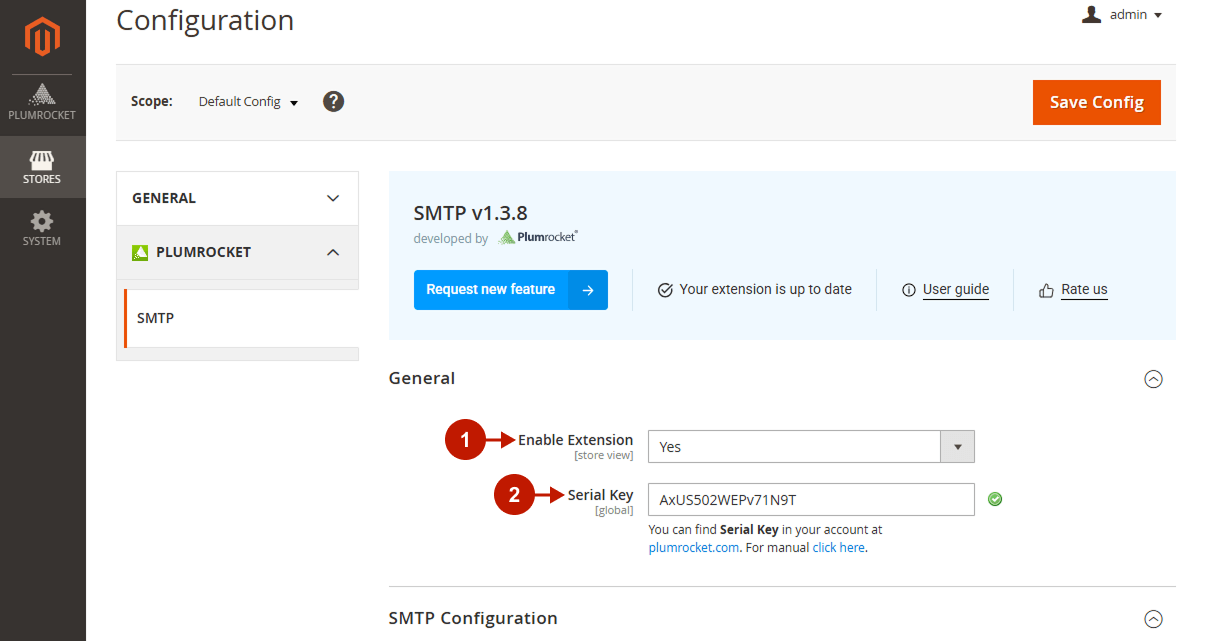Click the 'Scope:' label text
Image resolution: width=1206 pixels, height=641 pixels.
(x=152, y=102)
